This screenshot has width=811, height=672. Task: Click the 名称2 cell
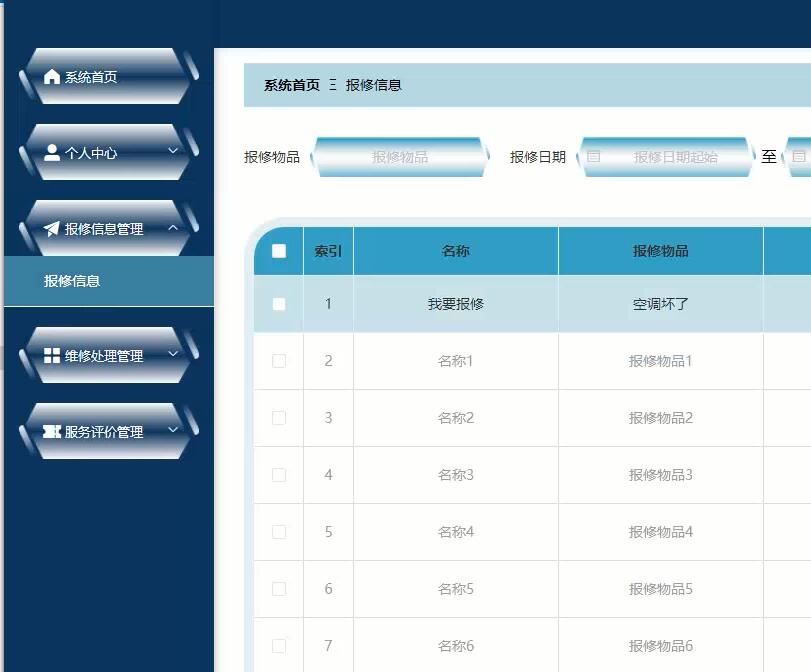[456, 417]
